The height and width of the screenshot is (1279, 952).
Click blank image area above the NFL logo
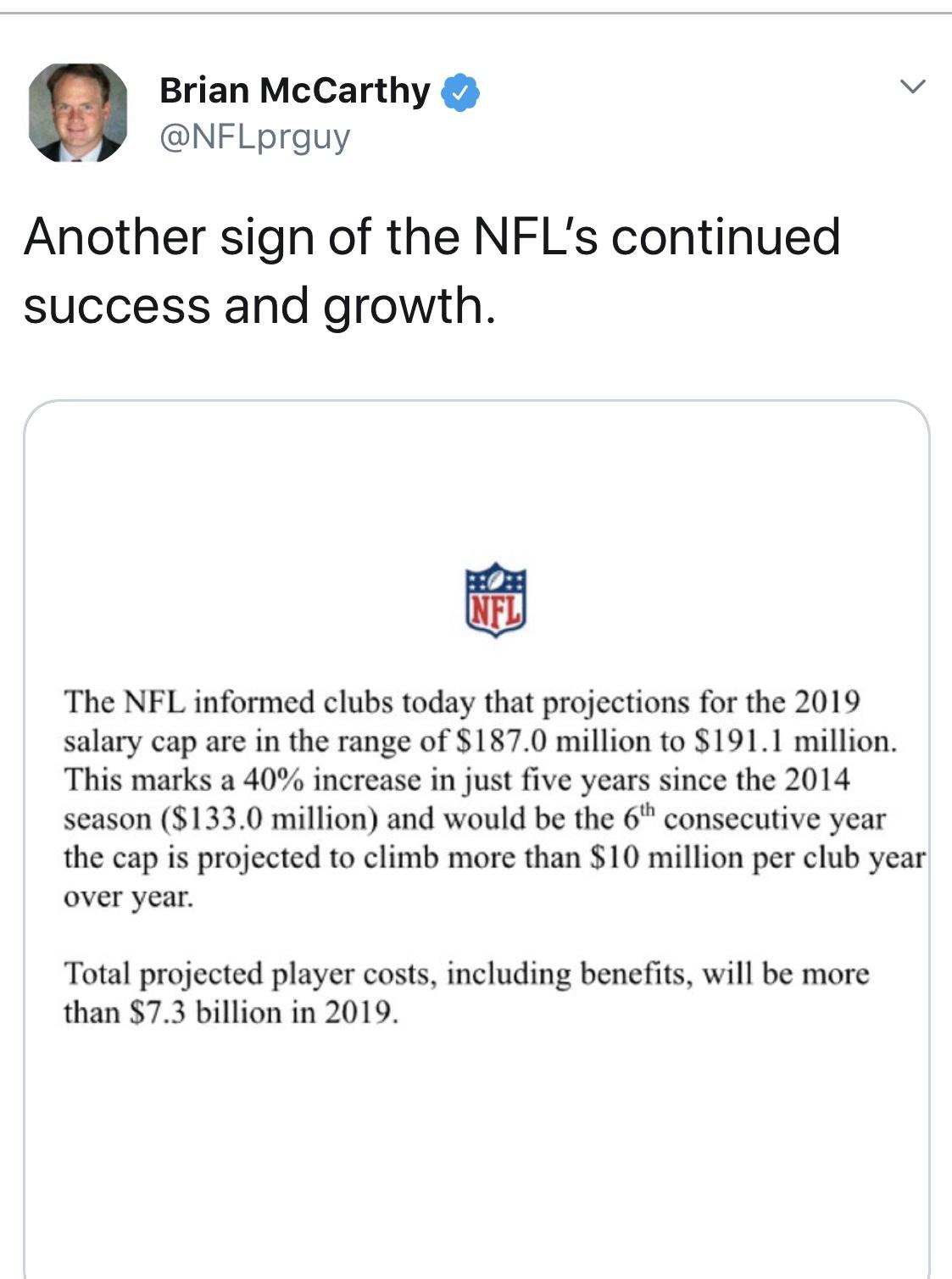(476, 483)
